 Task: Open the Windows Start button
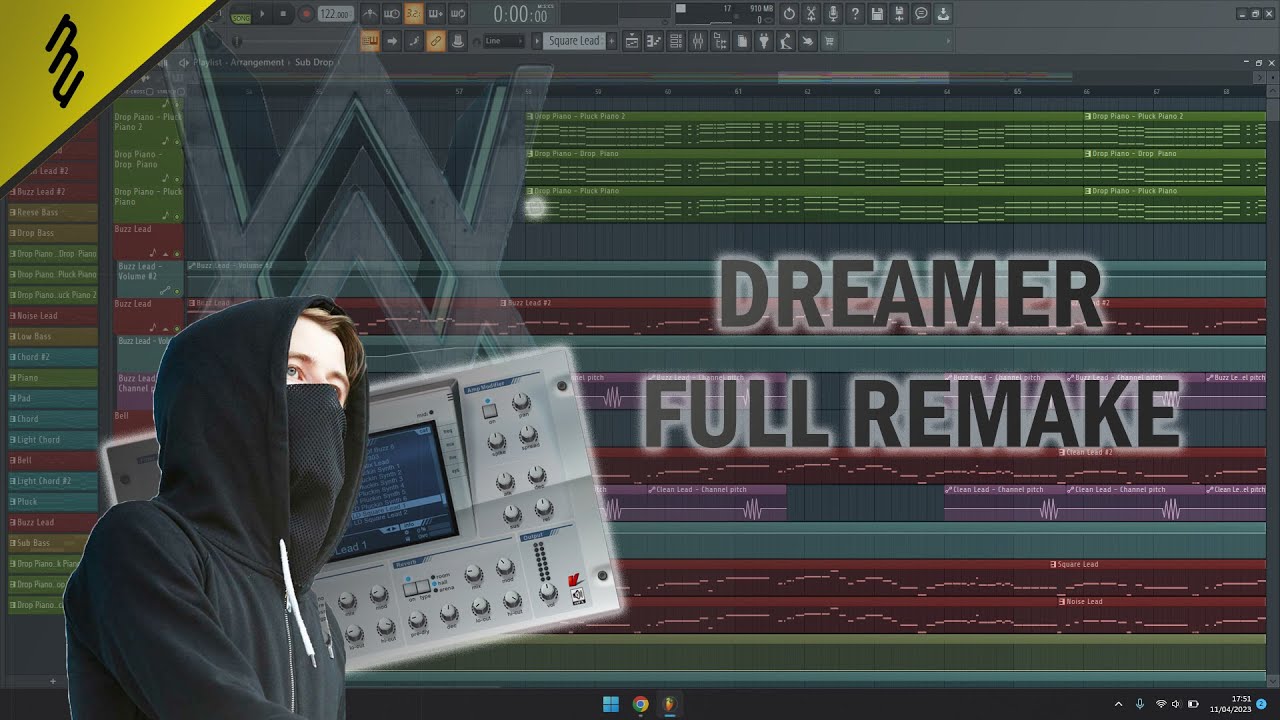tap(610, 704)
